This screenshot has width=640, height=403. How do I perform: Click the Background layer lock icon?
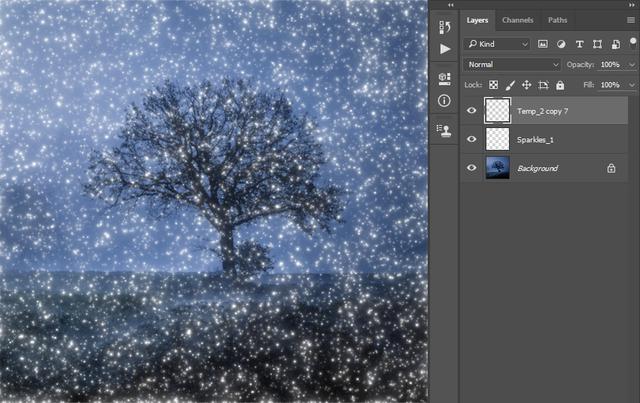[611, 168]
